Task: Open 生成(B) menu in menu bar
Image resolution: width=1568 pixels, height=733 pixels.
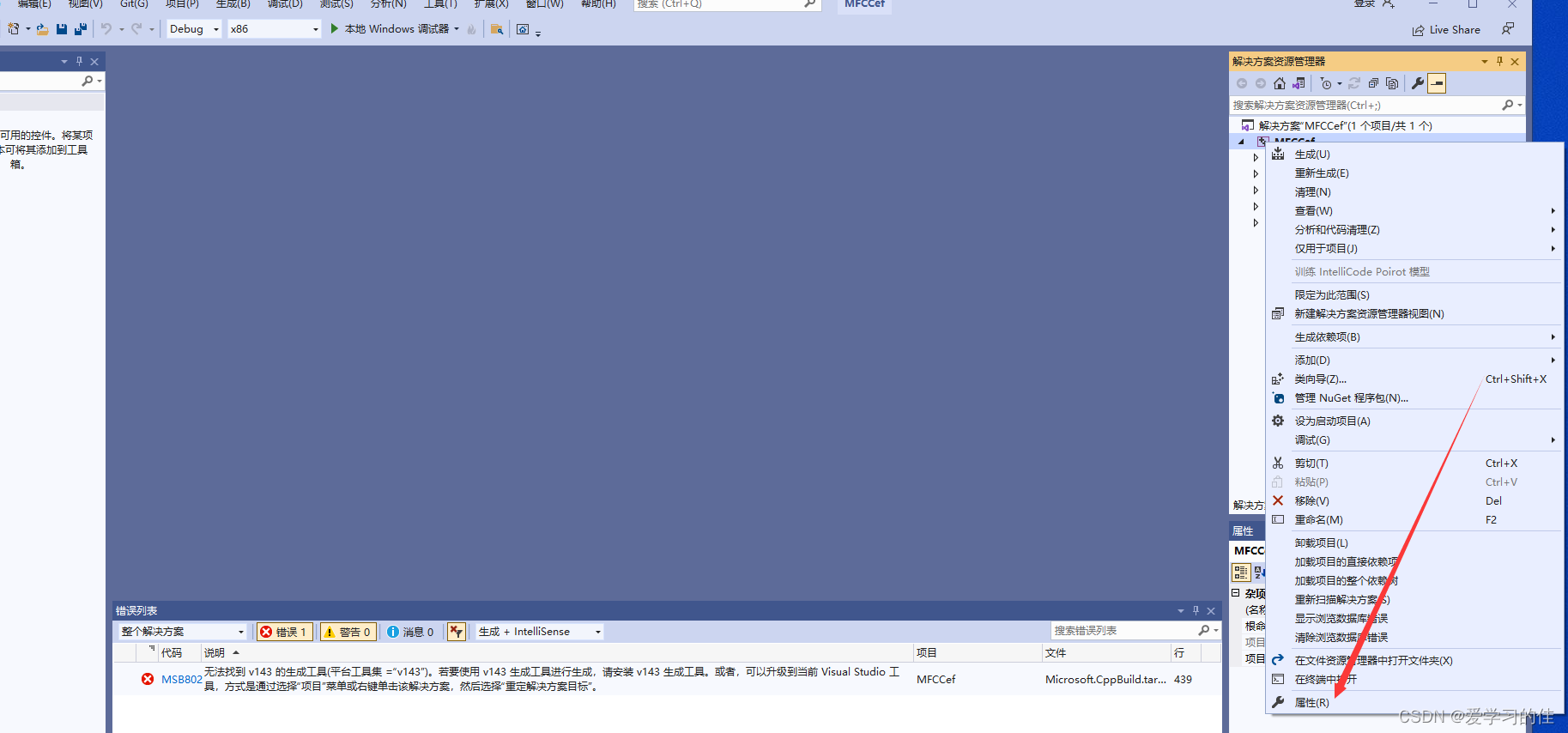Action: pyautogui.click(x=233, y=4)
